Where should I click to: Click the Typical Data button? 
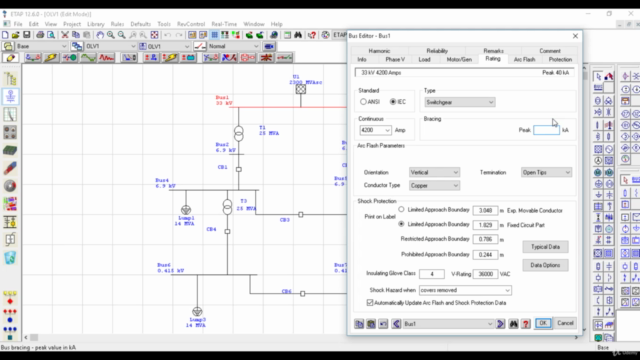click(x=545, y=247)
